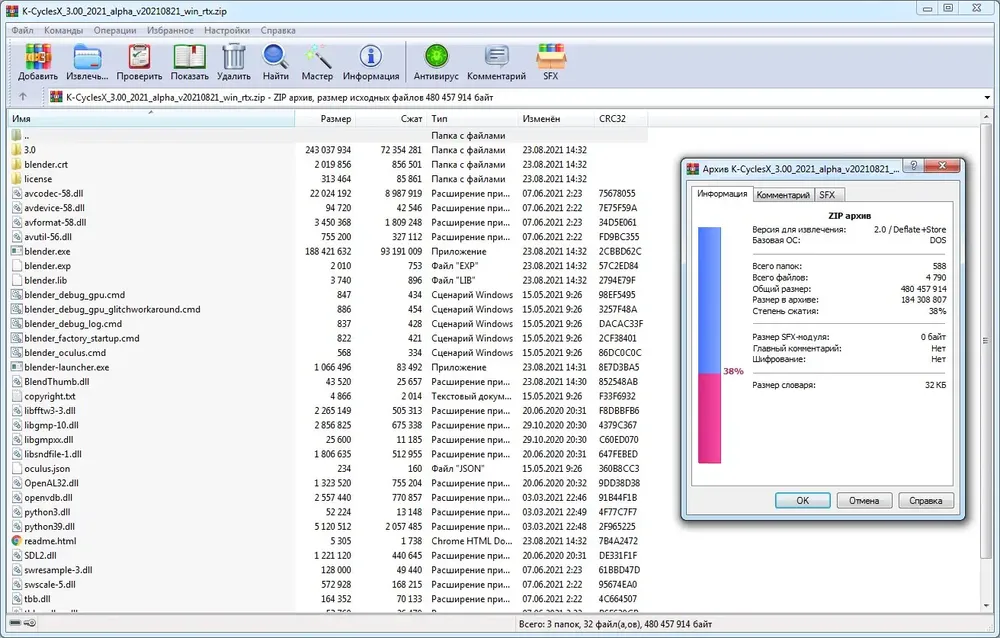
Task: Click the blender.crt folder icon
Action: 17,165
